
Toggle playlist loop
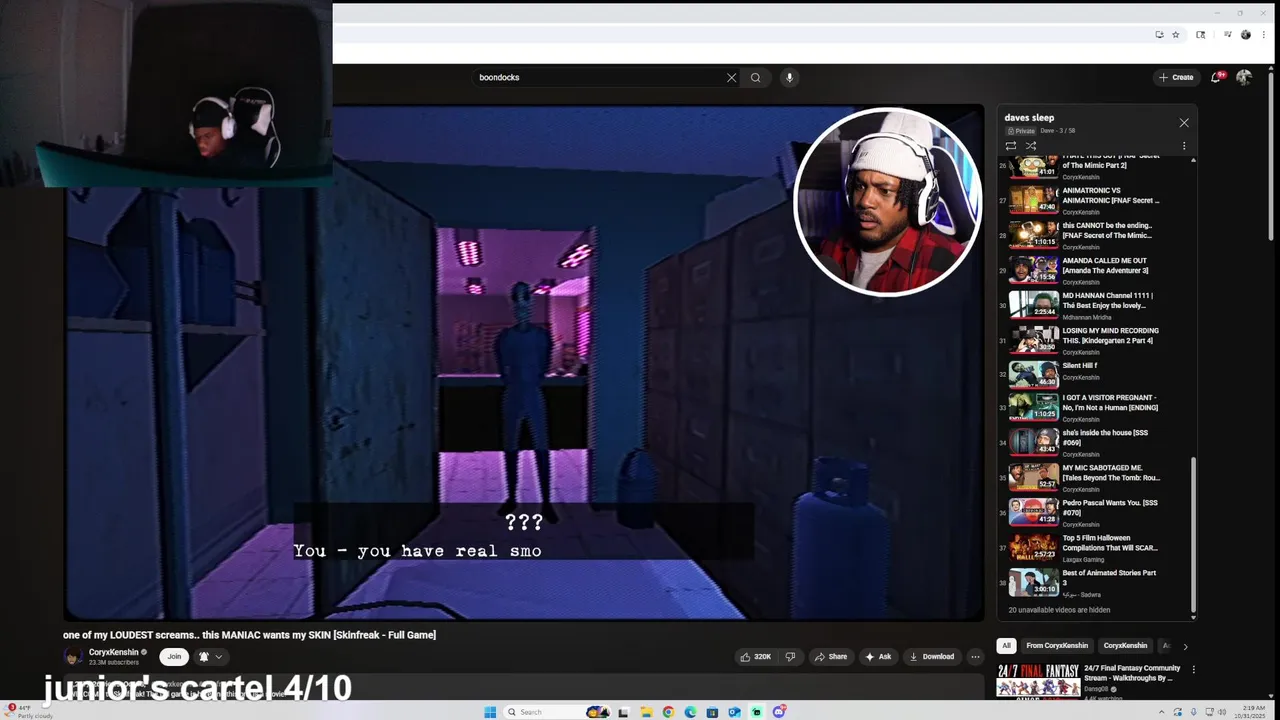tap(1011, 146)
